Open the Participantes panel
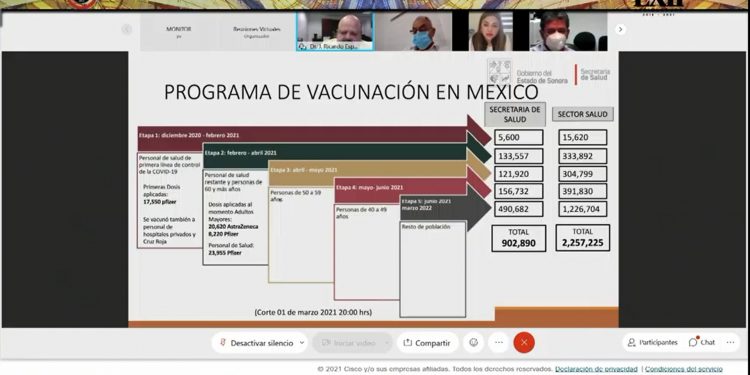 point(652,342)
